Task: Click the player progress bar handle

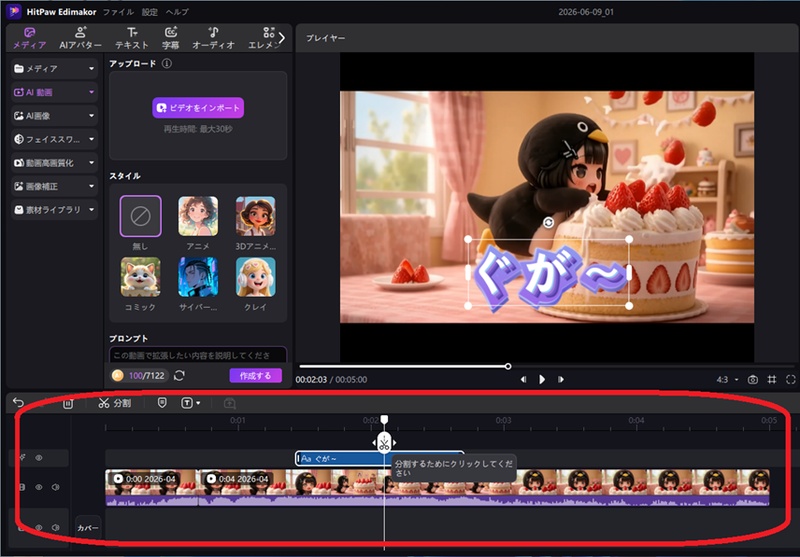Action: click(508, 366)
